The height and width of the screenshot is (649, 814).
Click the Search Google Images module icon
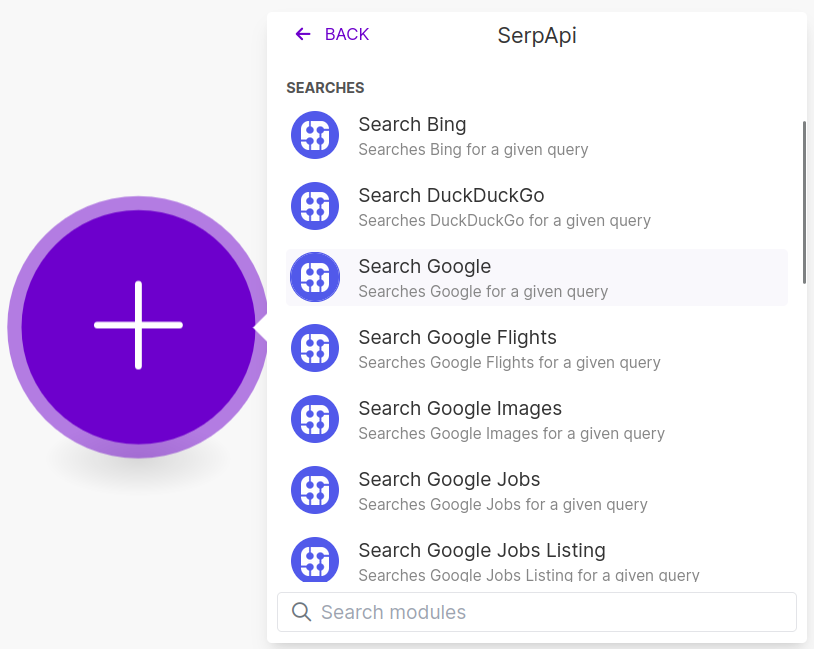coord(315,419)
